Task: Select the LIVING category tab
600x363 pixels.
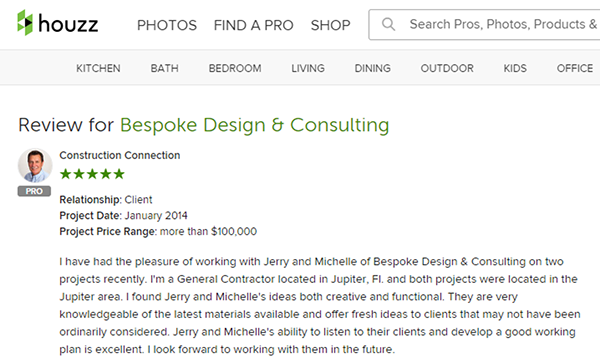Action: pos(308,68)
